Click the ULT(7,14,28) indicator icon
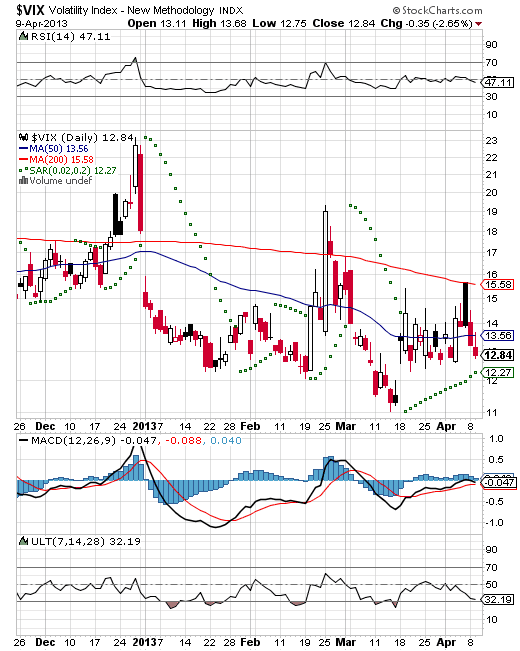Viewport: 520px width, 651px height. pyautogui.click(x=24, y=541)
